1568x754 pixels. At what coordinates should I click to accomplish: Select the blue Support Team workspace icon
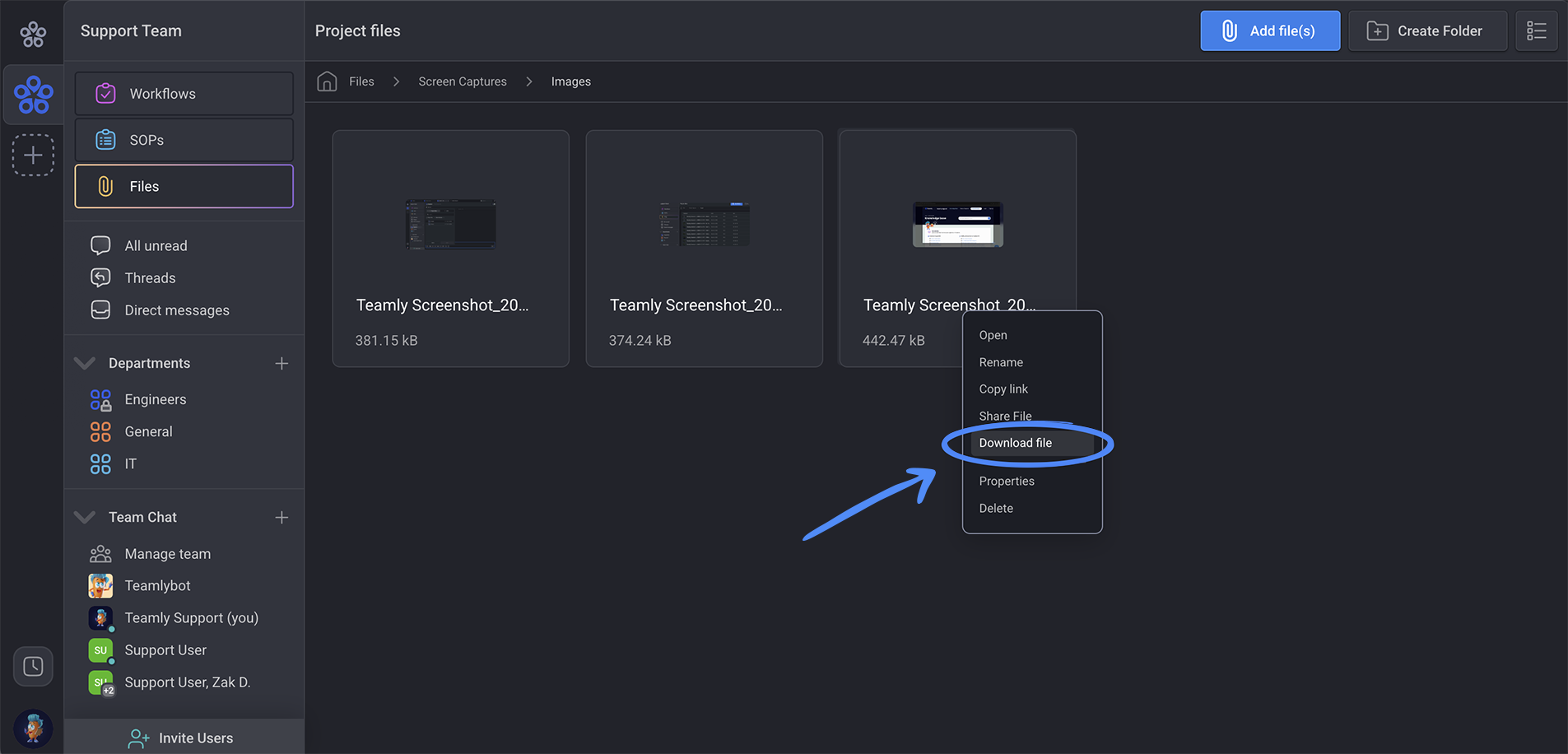pyautogui.click(x=33, y=95)
